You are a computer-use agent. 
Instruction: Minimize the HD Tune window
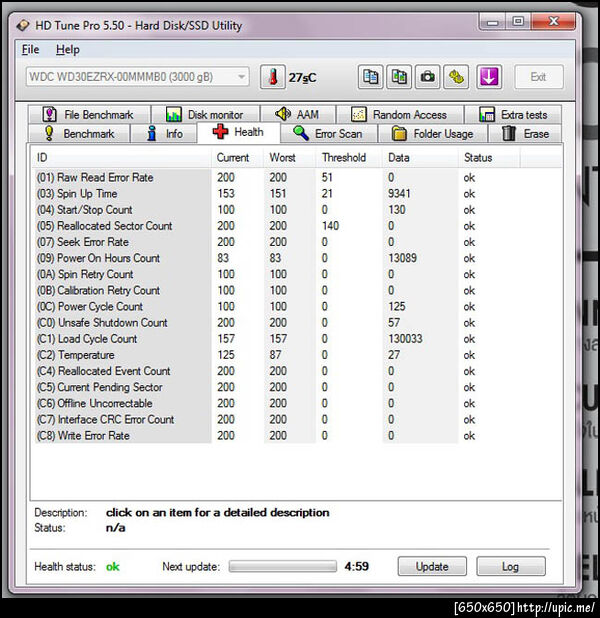pos(492,22)
